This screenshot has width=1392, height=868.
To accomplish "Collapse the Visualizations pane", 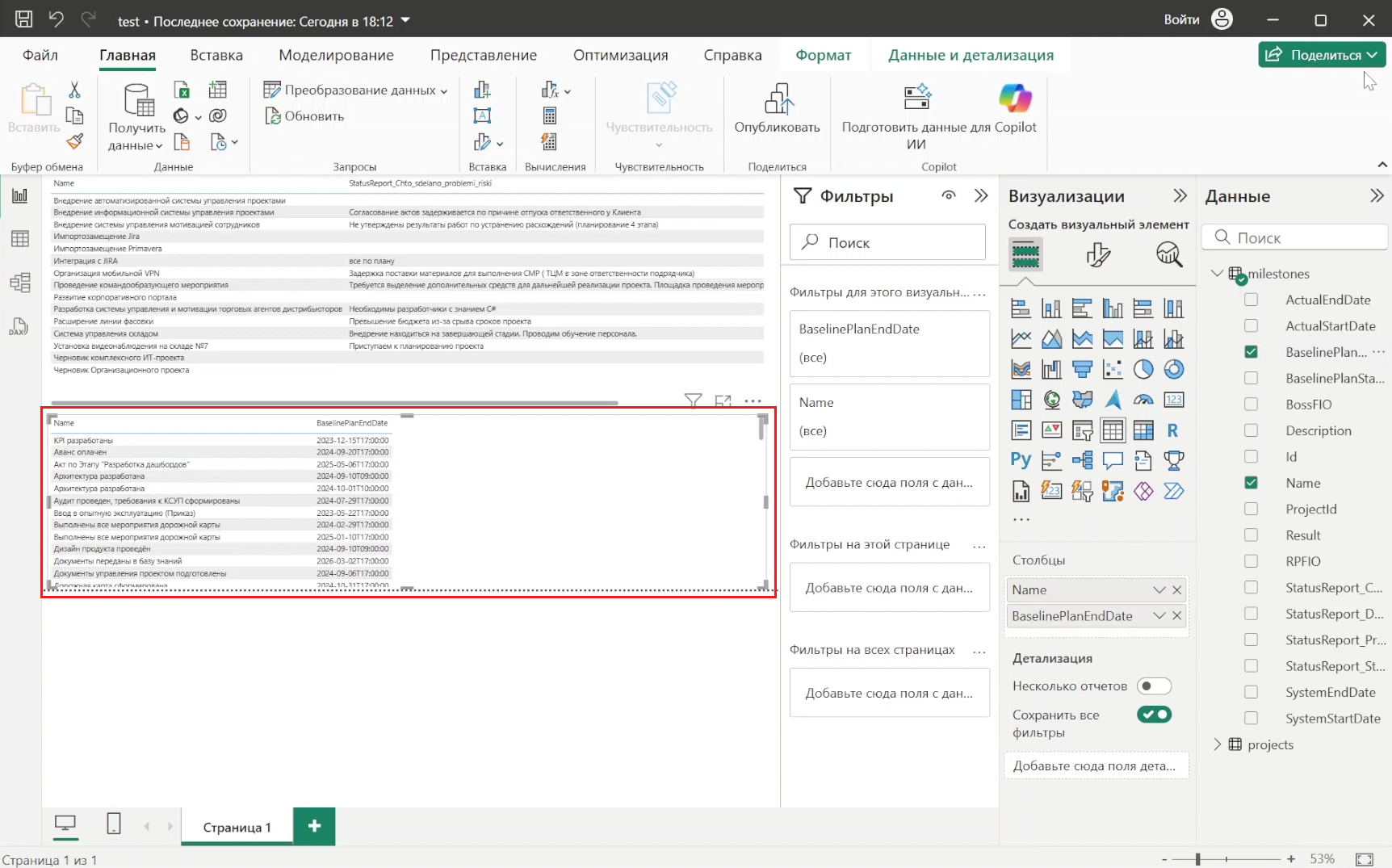I will (x=1180, y=195).
